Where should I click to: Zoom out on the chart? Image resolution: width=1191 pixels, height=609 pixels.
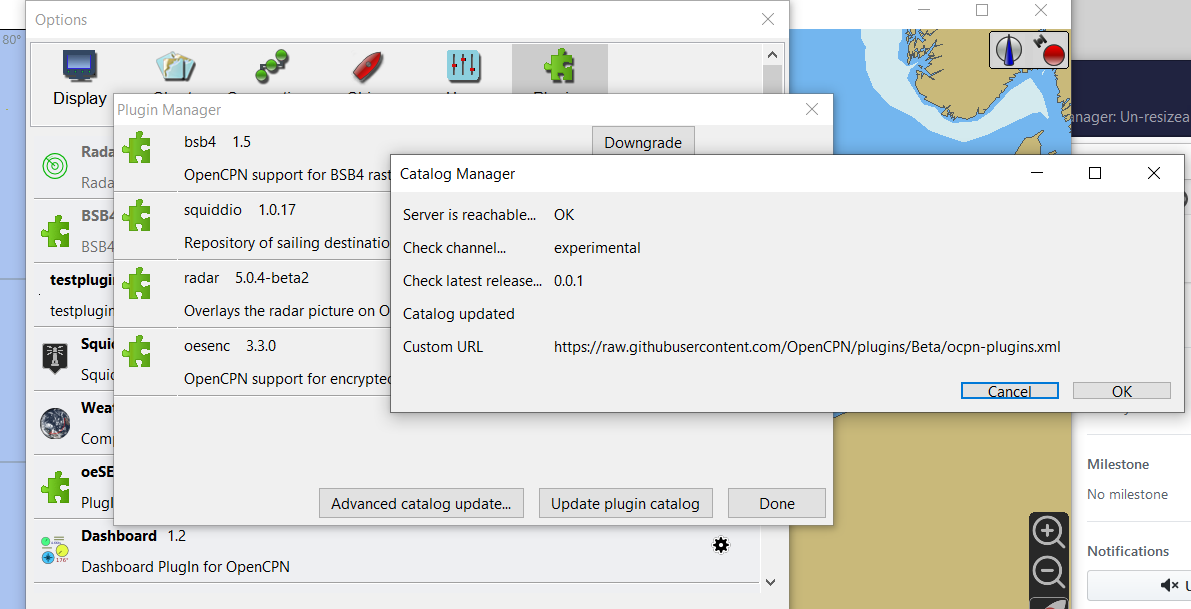(x=1048, y=572)
